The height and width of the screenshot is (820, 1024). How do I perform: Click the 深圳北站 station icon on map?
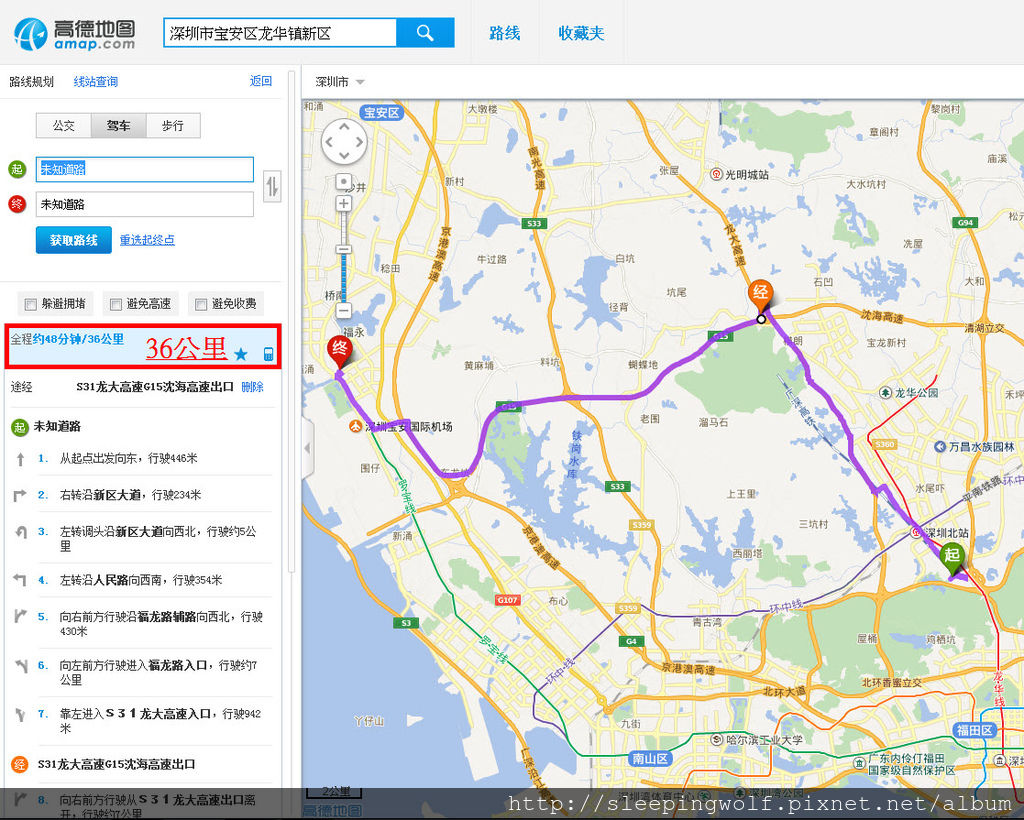coord(916,533)
